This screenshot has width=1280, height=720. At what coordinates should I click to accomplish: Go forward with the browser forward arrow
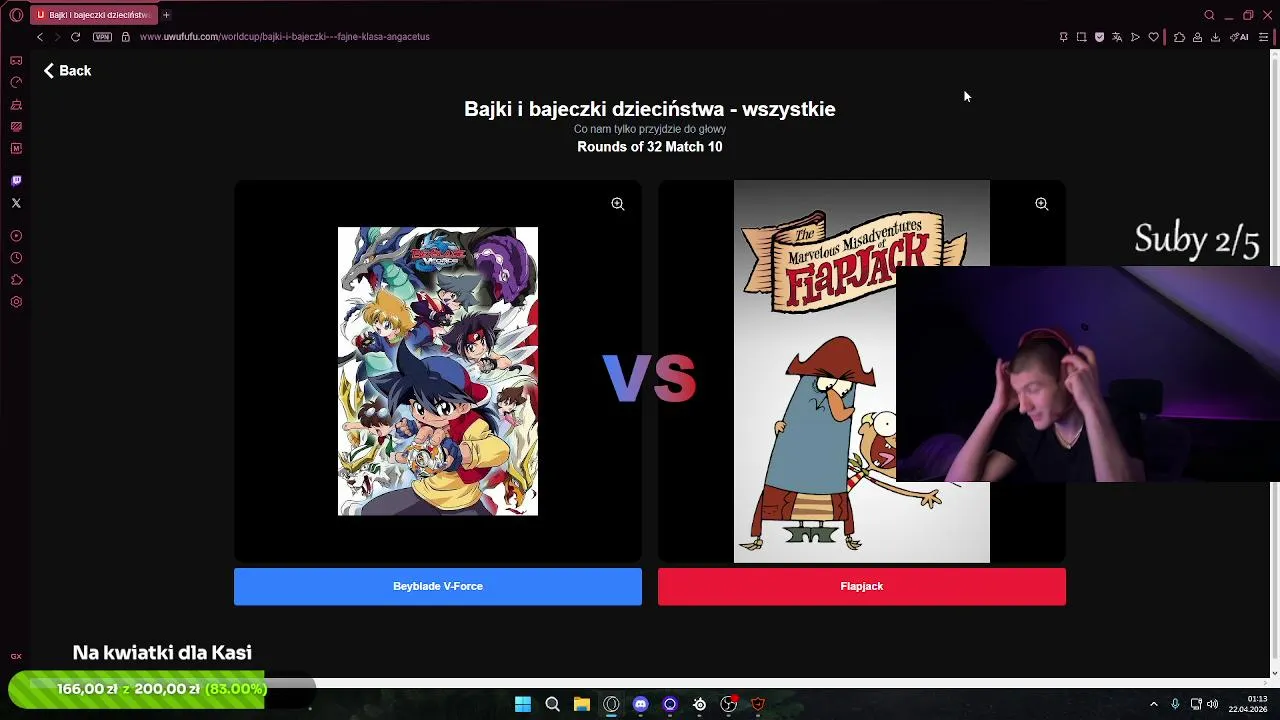pyautogui.click(x=57, y=37)
